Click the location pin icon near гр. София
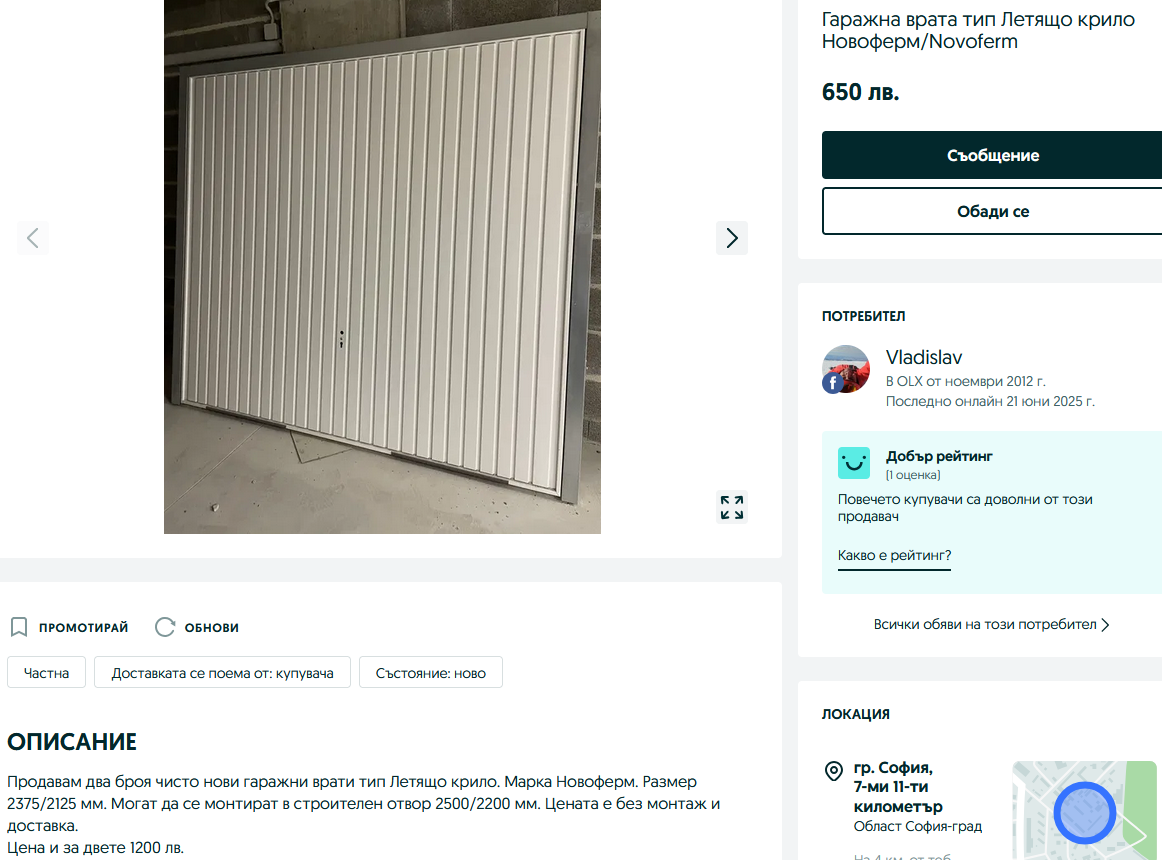This screenshot has width=1162, height=860. point(834,771)
